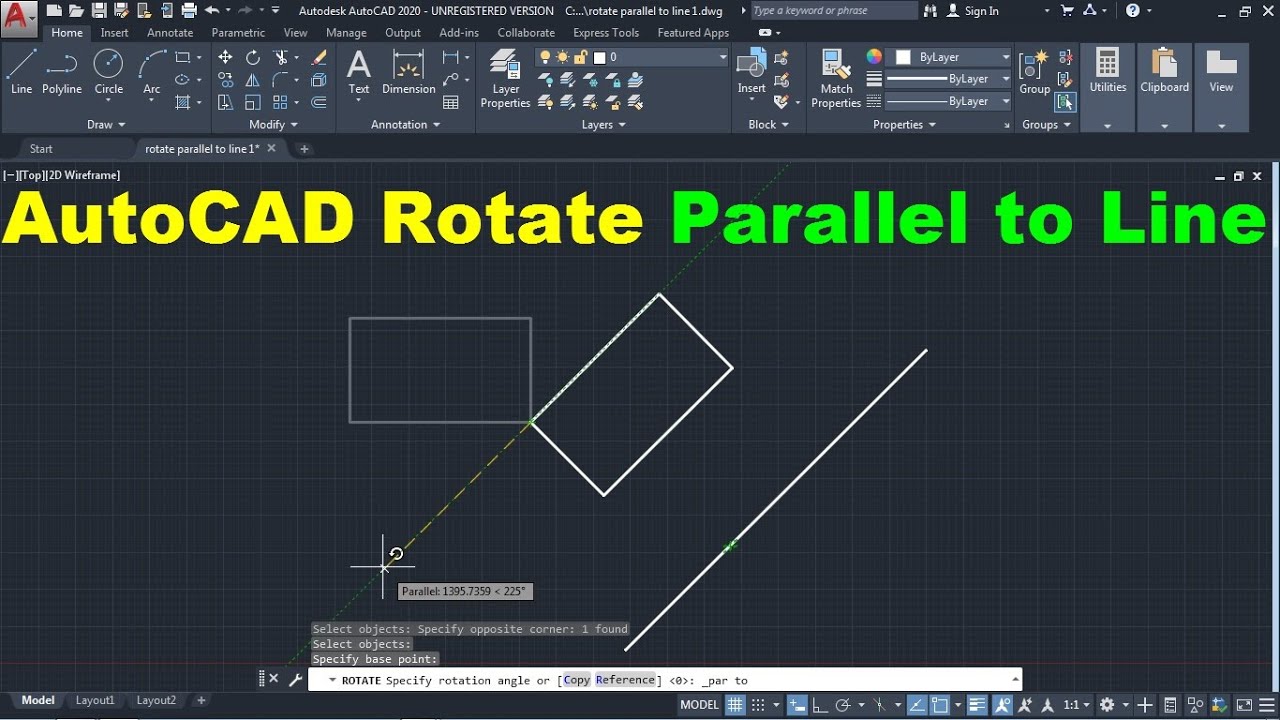Viewport: 1280px width, 720px height.
Task: Click in the command line input
Action: pyautogui.click(x=665, y=680)
